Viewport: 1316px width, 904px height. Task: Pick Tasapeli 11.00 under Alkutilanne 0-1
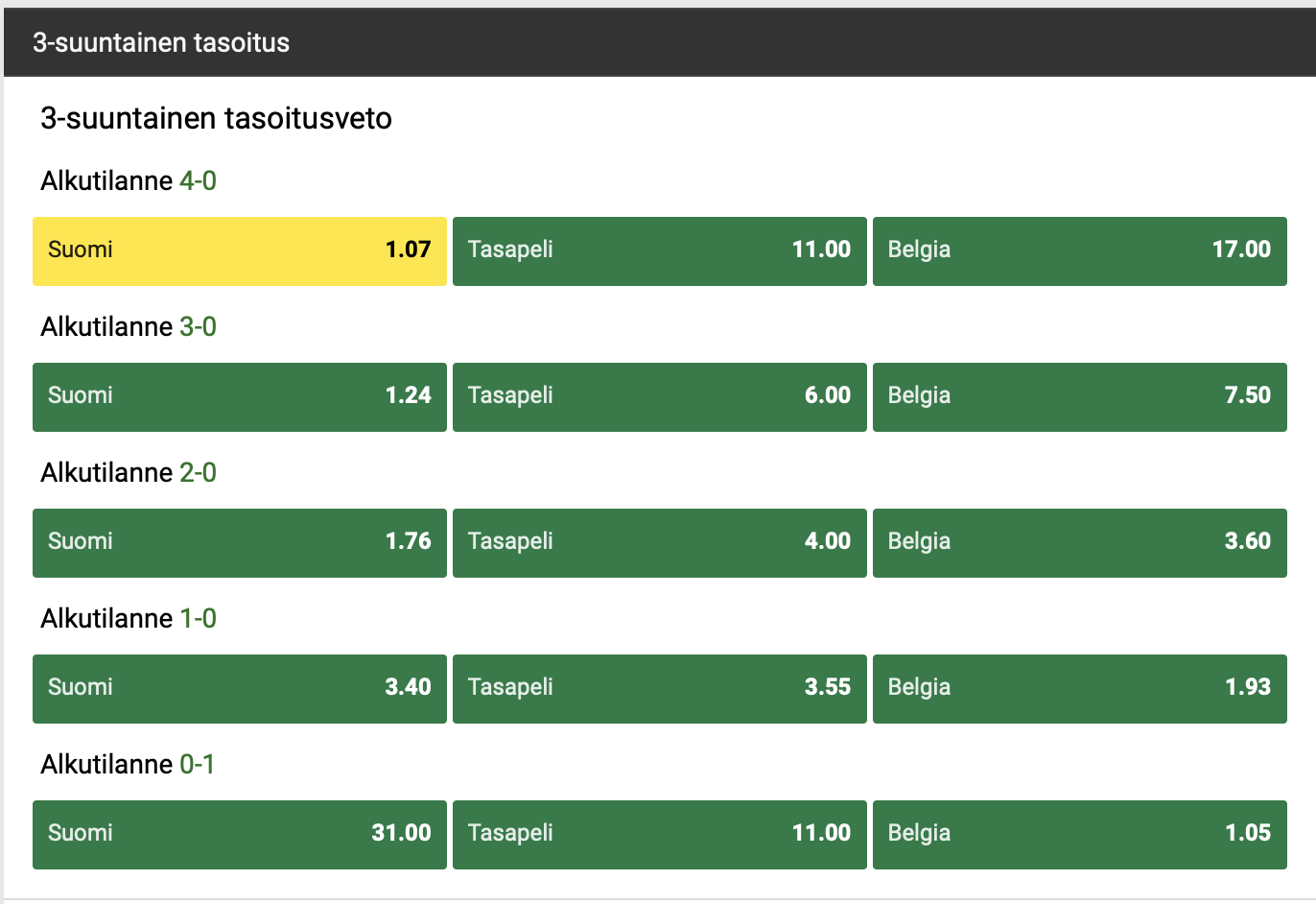[x=660, y=835]
